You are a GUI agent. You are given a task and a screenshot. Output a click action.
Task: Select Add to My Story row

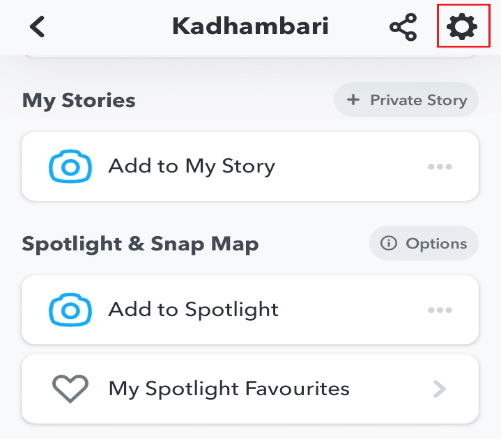250,166
